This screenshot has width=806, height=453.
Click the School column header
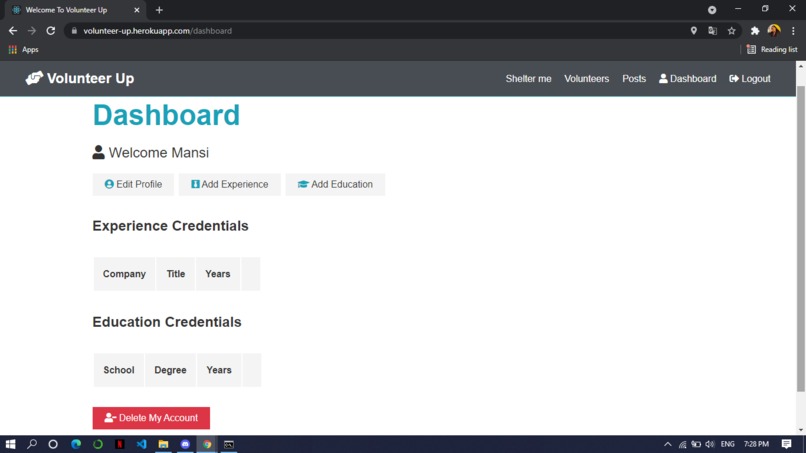point(119,370)
